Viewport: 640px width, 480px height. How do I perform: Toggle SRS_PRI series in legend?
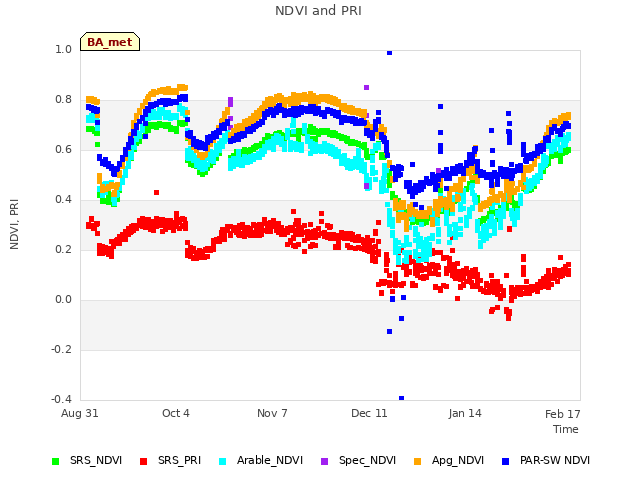(x=171, y=460)
